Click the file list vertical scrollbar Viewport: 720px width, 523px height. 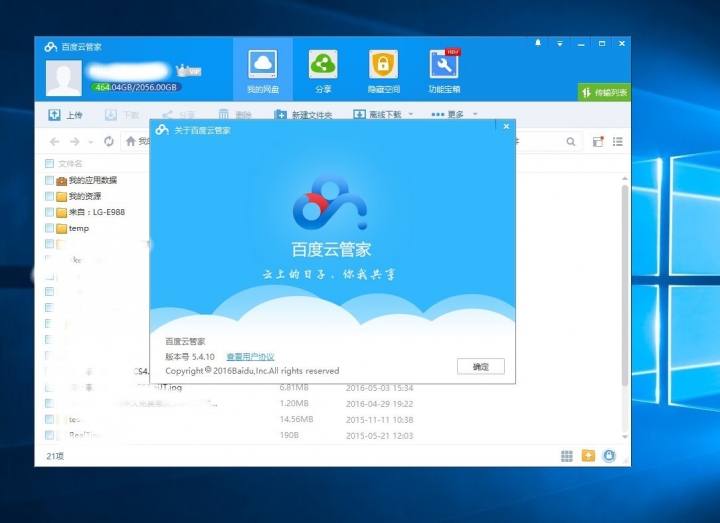(625, 285)
